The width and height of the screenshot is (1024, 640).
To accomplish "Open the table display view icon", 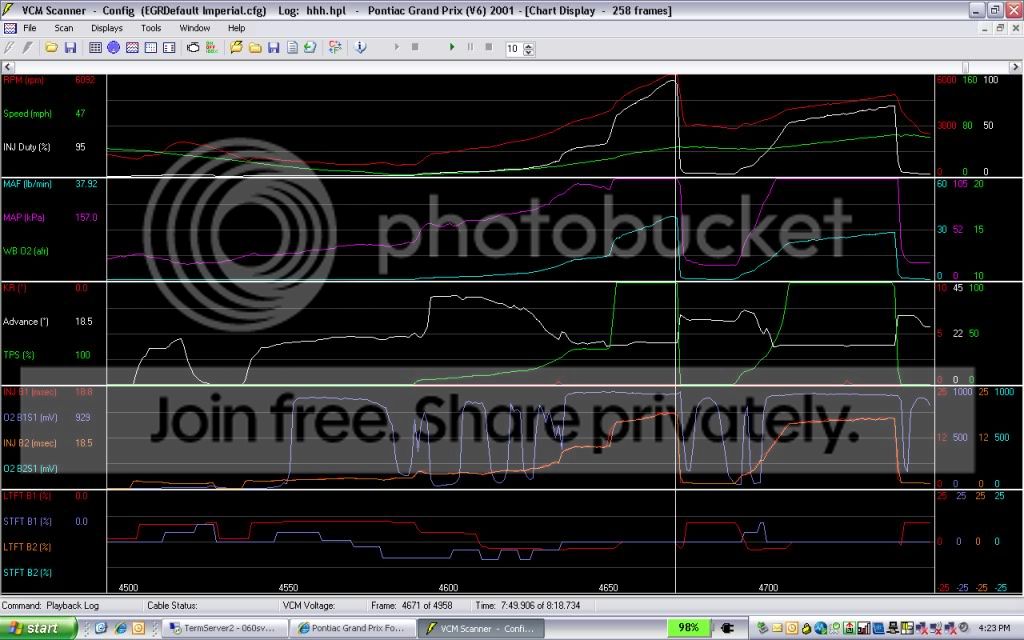I will [x=96, y=47].
